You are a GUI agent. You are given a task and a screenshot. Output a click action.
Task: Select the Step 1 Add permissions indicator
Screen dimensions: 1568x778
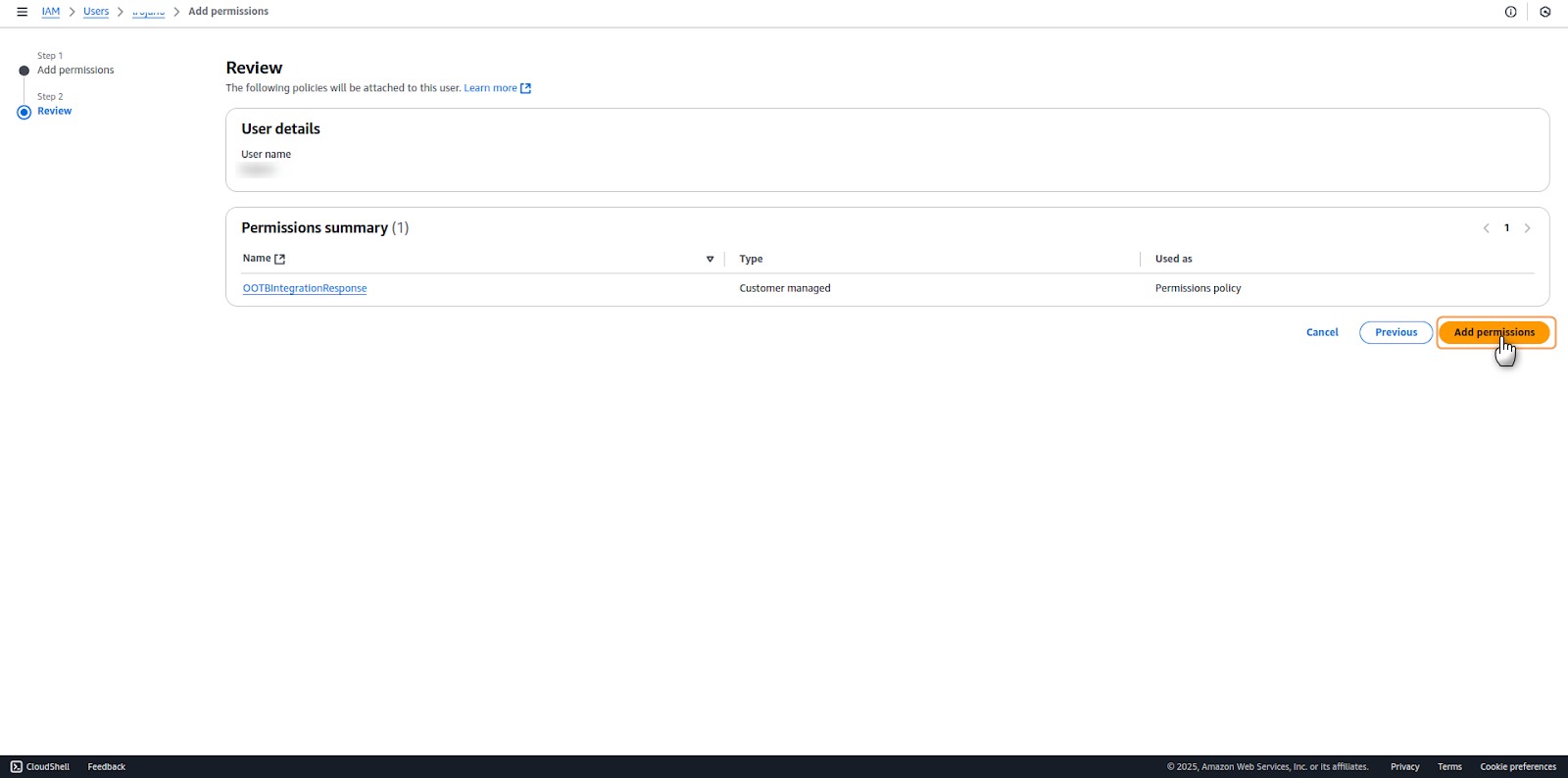[x=24, y=71]
